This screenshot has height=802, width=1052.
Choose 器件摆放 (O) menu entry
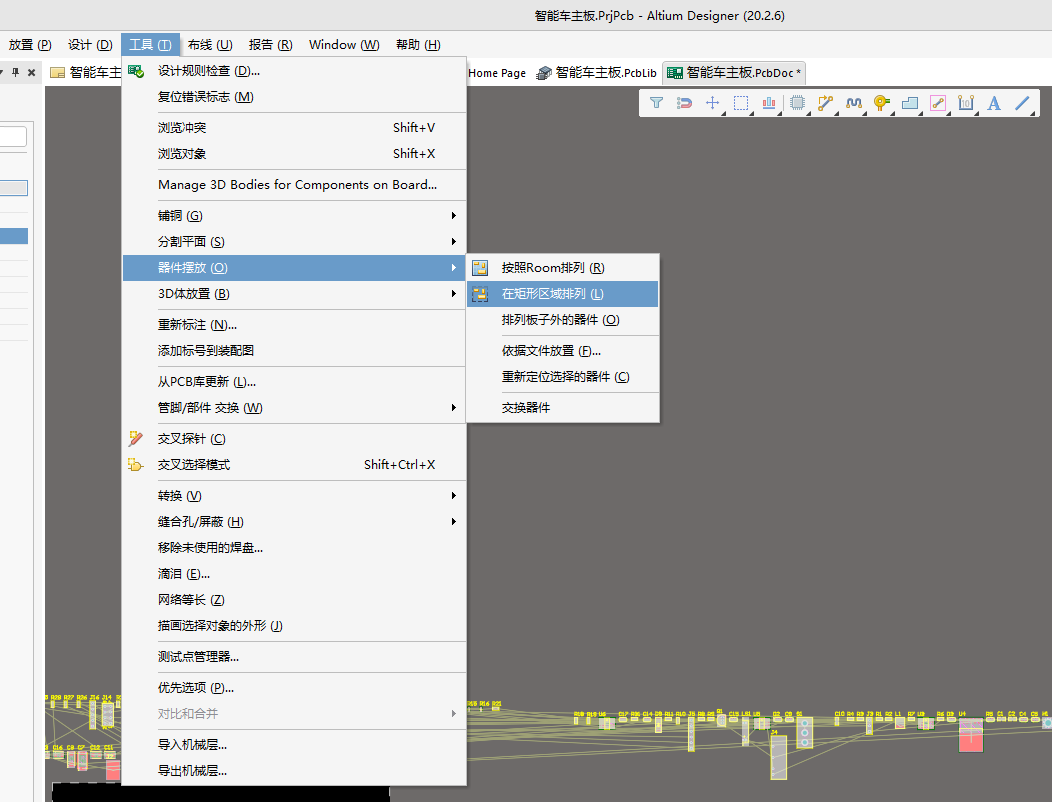[x=294, y=268]
